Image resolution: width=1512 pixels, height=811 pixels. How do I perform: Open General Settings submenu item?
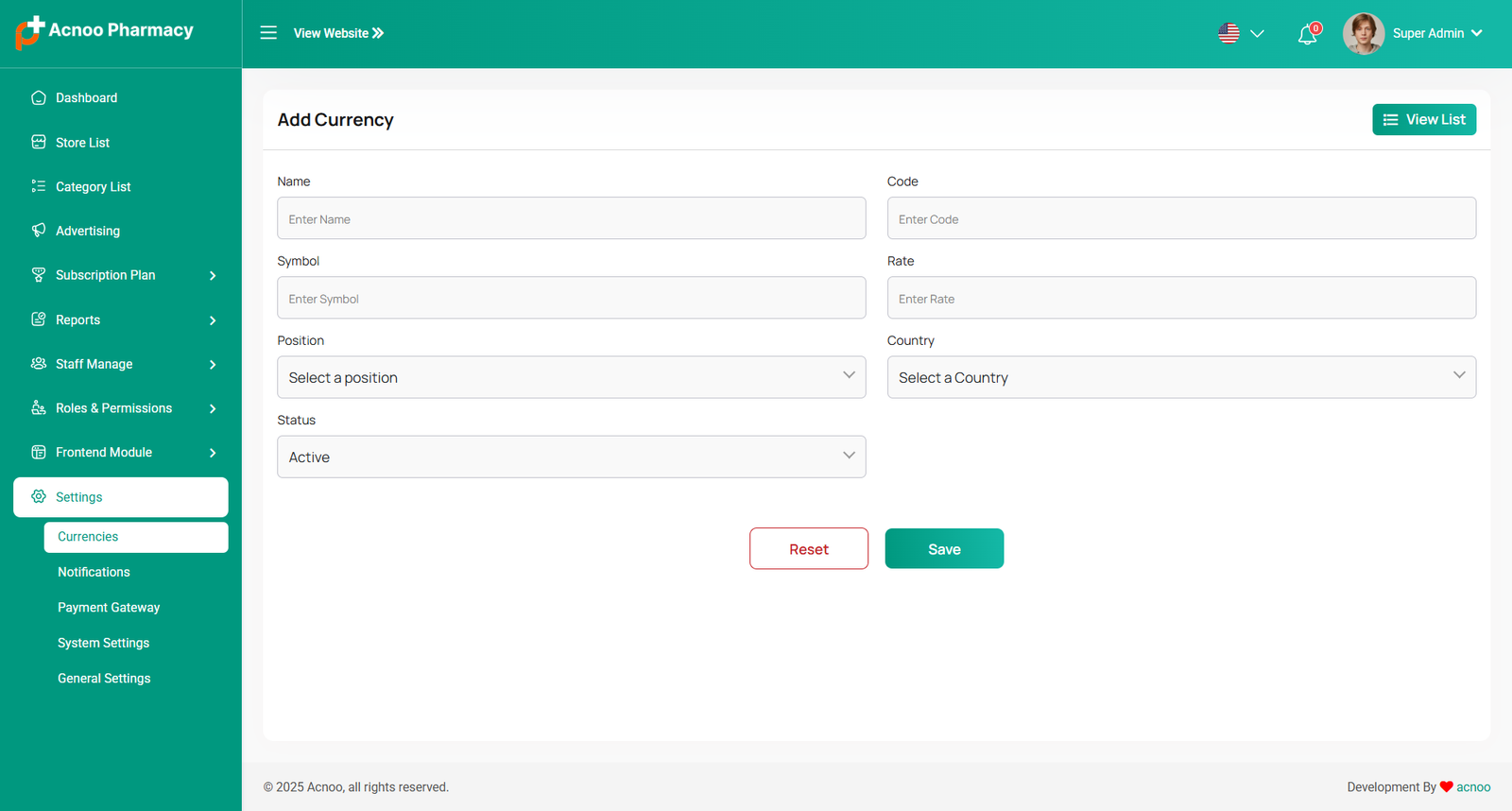pyautogui.click(x=104, y=679)
